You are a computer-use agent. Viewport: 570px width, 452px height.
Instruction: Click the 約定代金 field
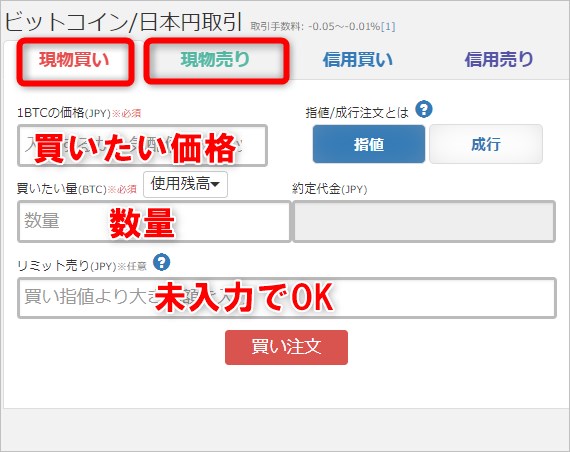click(x=424, y=221)
